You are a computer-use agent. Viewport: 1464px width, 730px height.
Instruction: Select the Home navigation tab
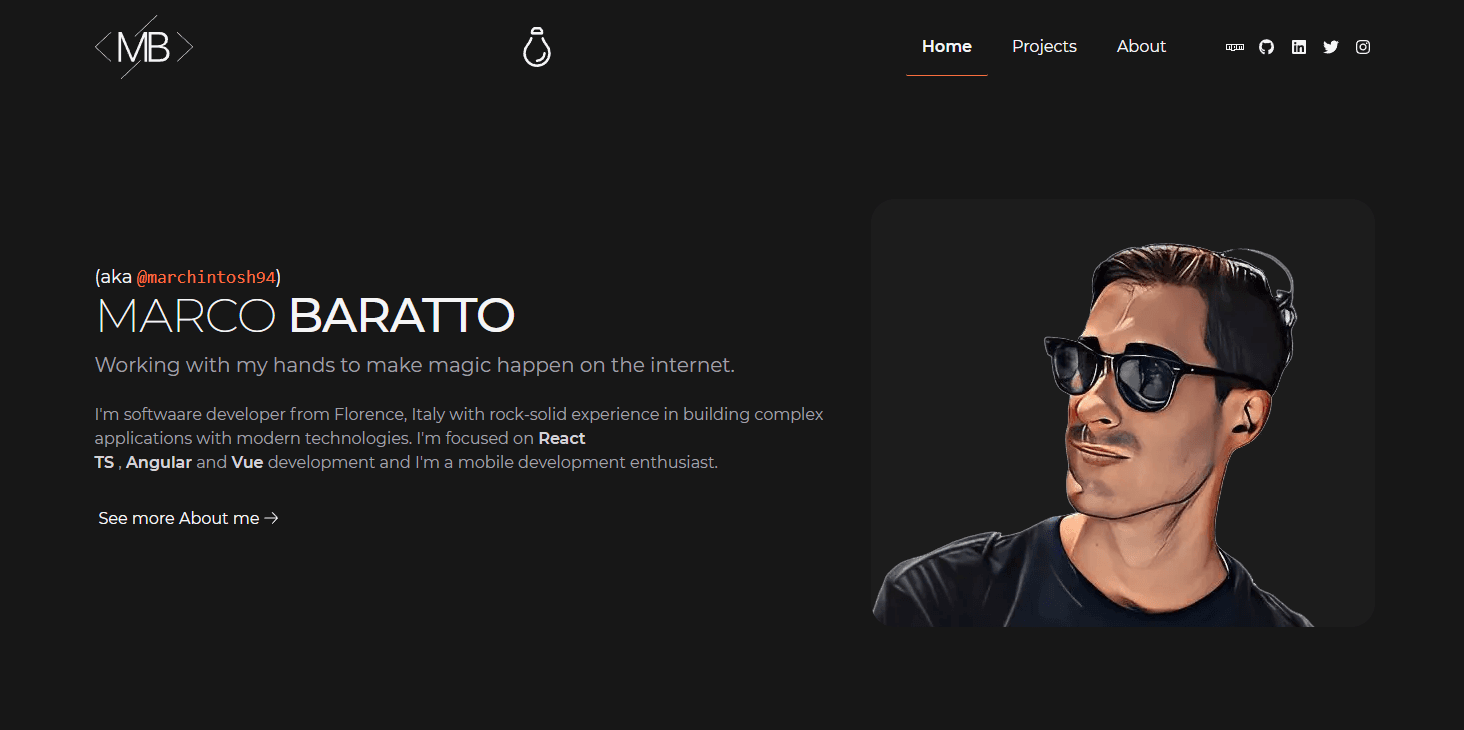(947, 47)
